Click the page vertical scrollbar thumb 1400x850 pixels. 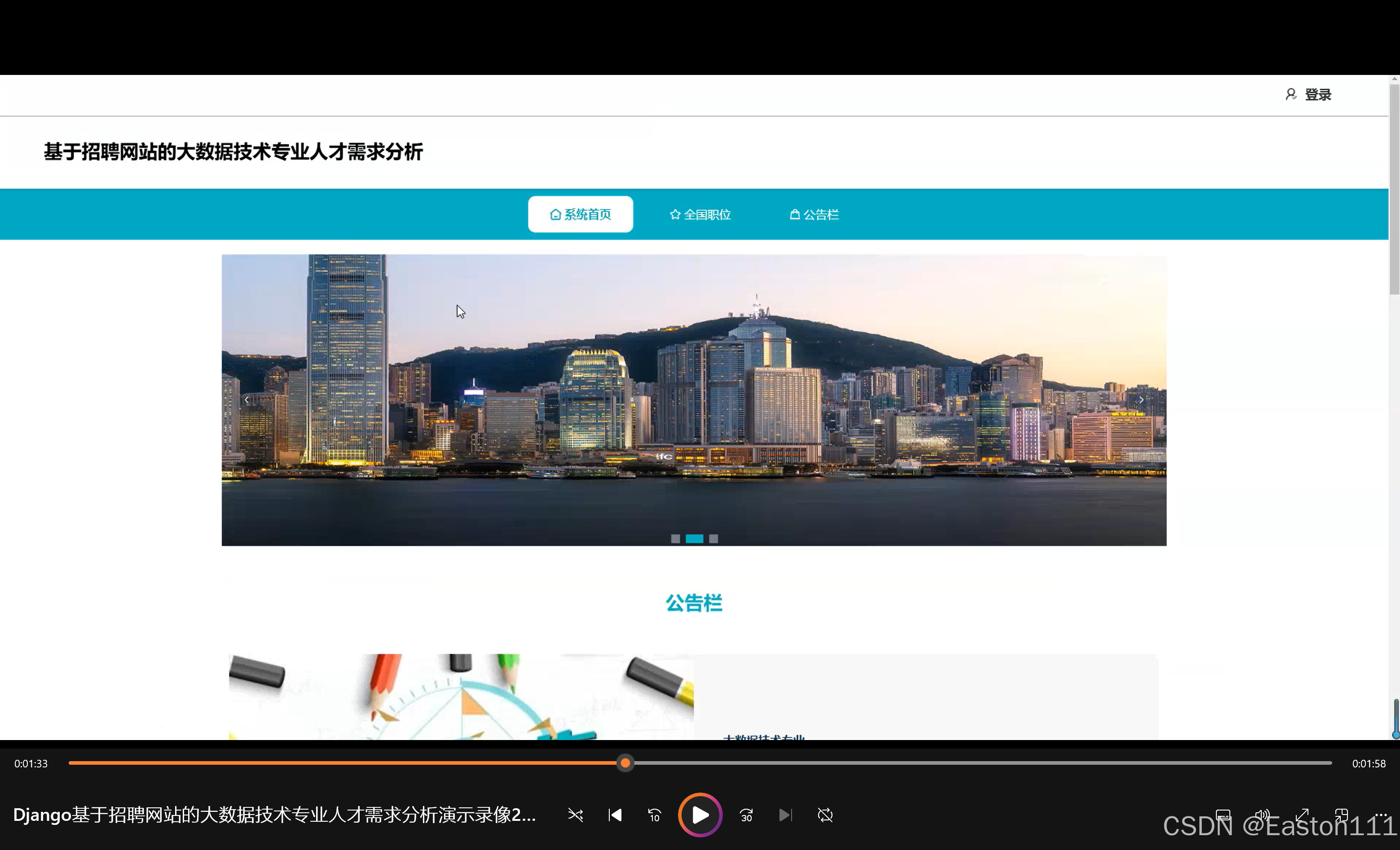click(1394, 190)
